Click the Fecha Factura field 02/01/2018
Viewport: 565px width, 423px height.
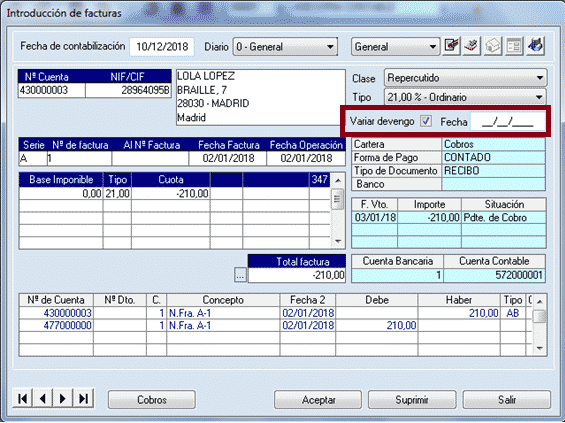point(228,159)
